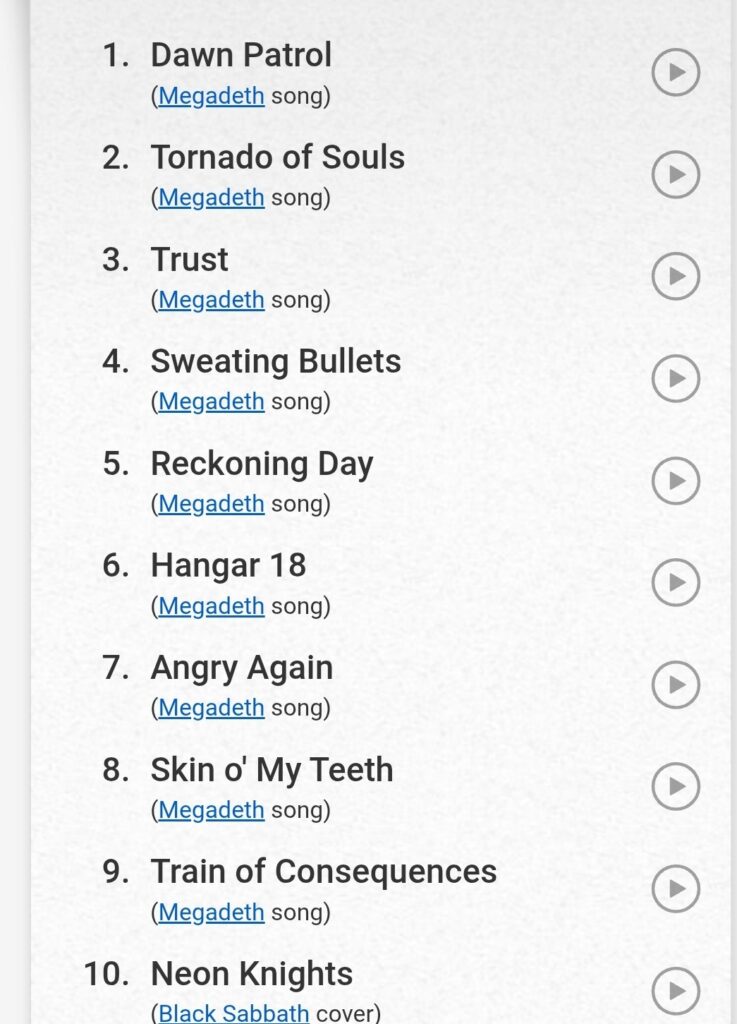Play Train of Consequences track
The image size is (737, 1024).
coord(676,889)
